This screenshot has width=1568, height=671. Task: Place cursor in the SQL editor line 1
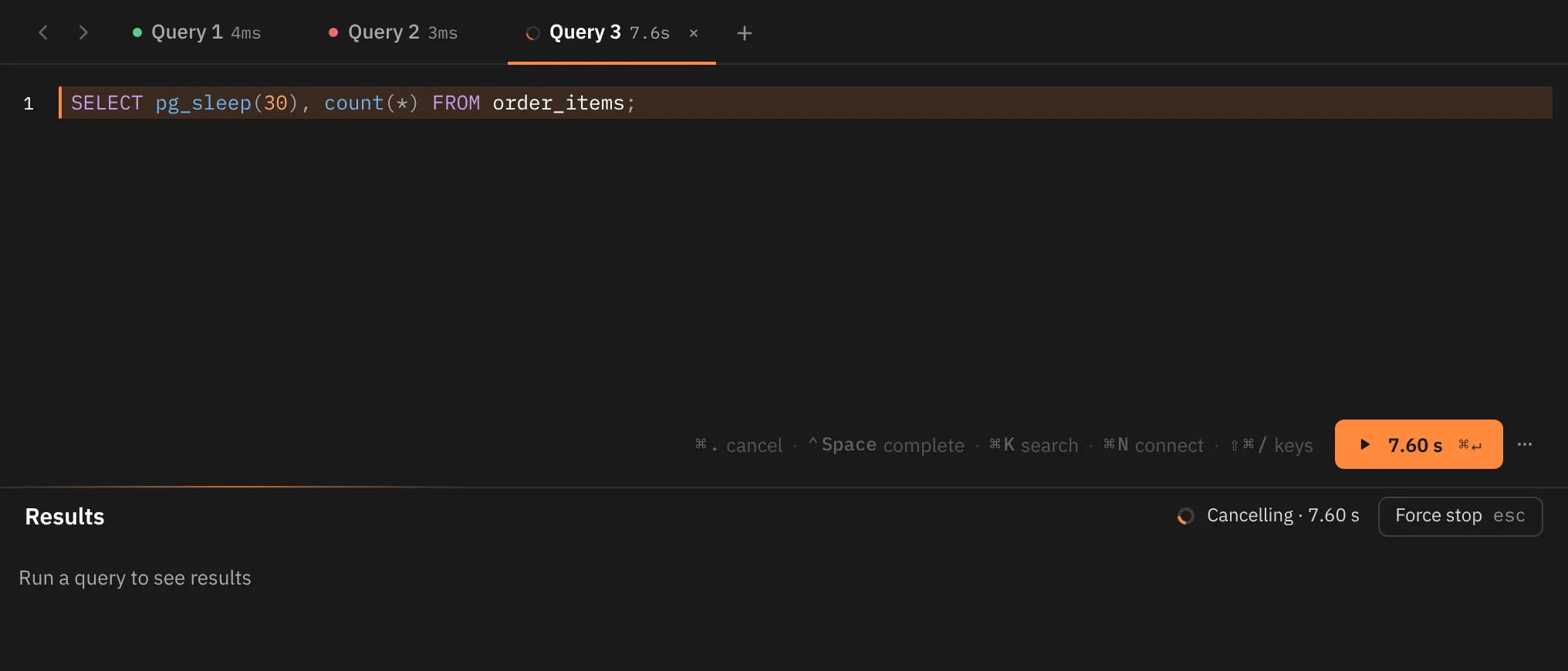point(806,103)
